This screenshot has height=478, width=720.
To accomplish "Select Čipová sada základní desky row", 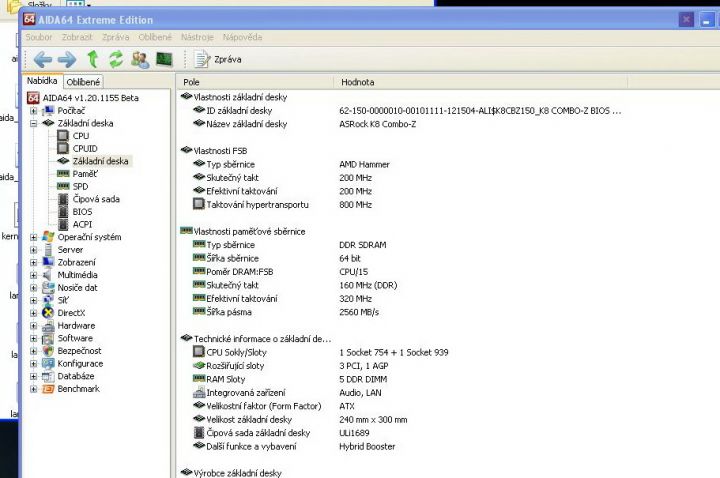I will (x=281, y=433).
